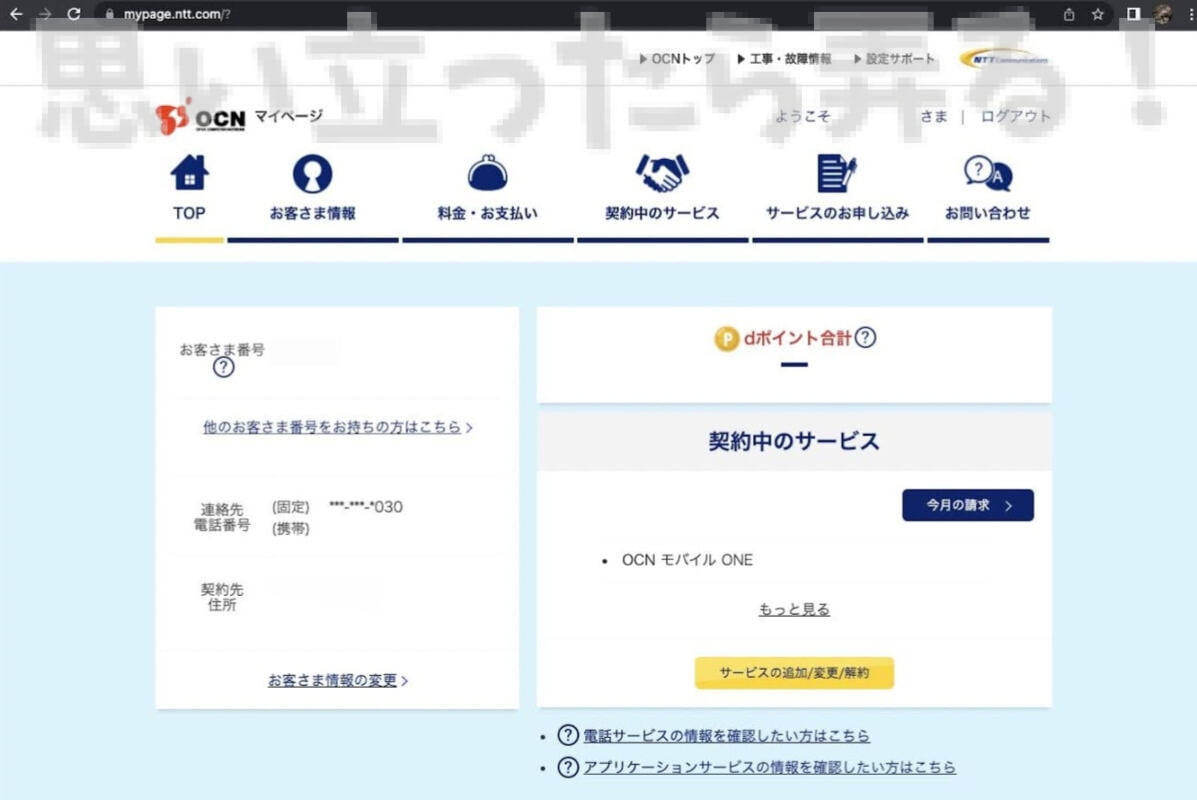Click the サービスのお申し込み document icon

[x=837, y=173]
